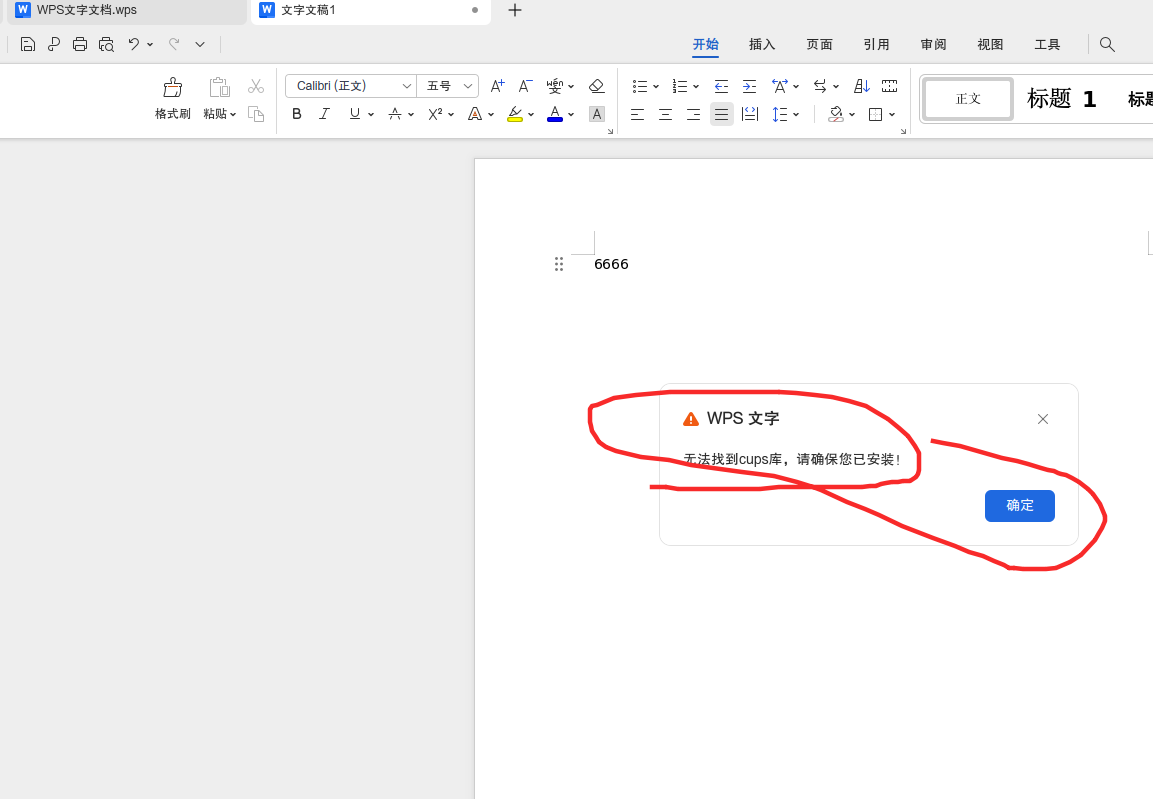Switch to the 视图 ribbon tab

(990, 45)
